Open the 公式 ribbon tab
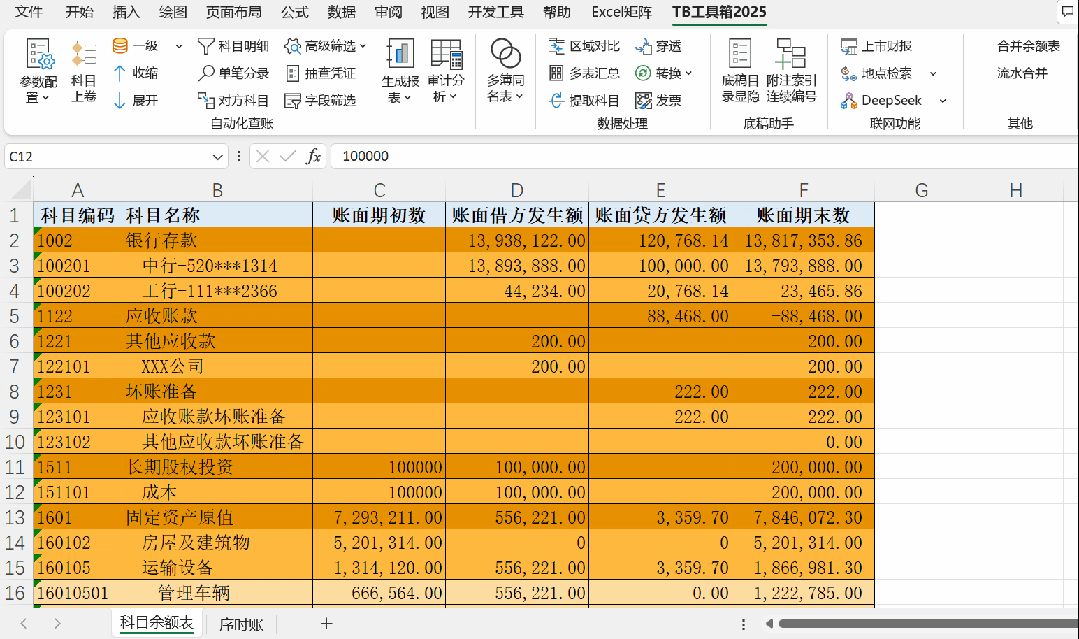1079x639 pixels. [x=295, y=12]
